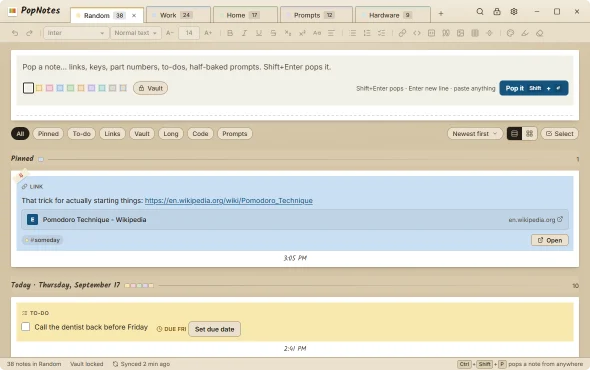Choose the yellow note color swatch

[x=39, y=88]
